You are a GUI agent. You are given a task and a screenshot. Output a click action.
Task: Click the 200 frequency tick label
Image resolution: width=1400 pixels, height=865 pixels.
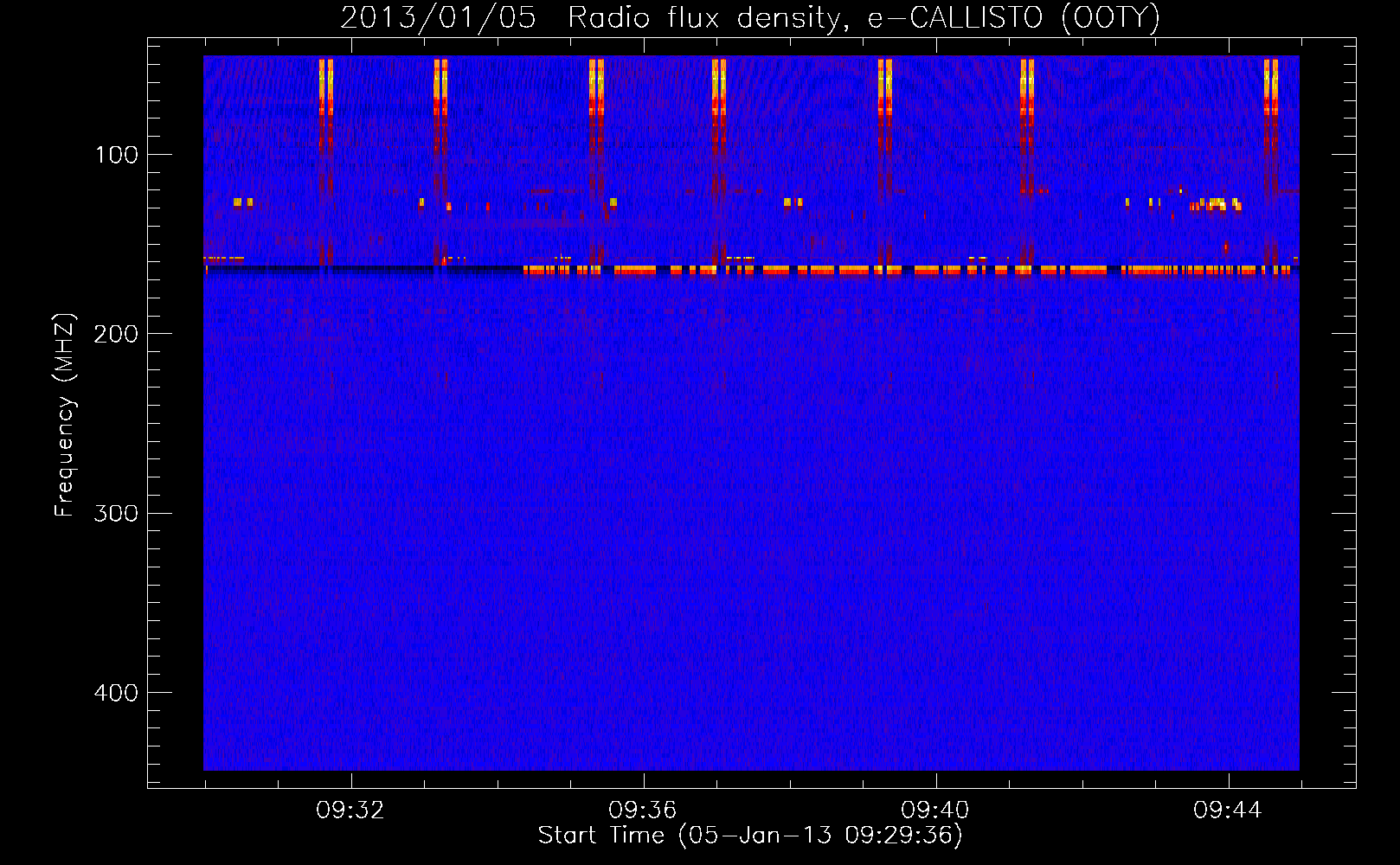pos(116,334)
